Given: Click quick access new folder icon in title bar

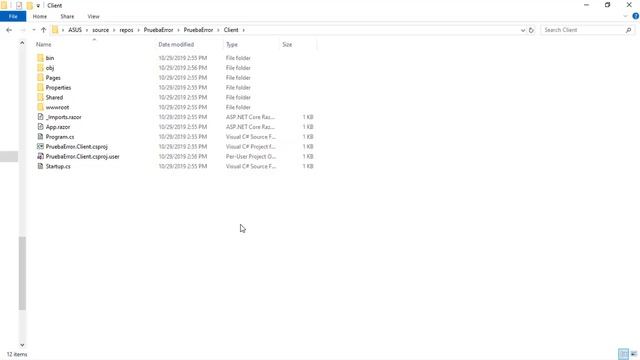Looking at the screenshot, I should point(29,5).
